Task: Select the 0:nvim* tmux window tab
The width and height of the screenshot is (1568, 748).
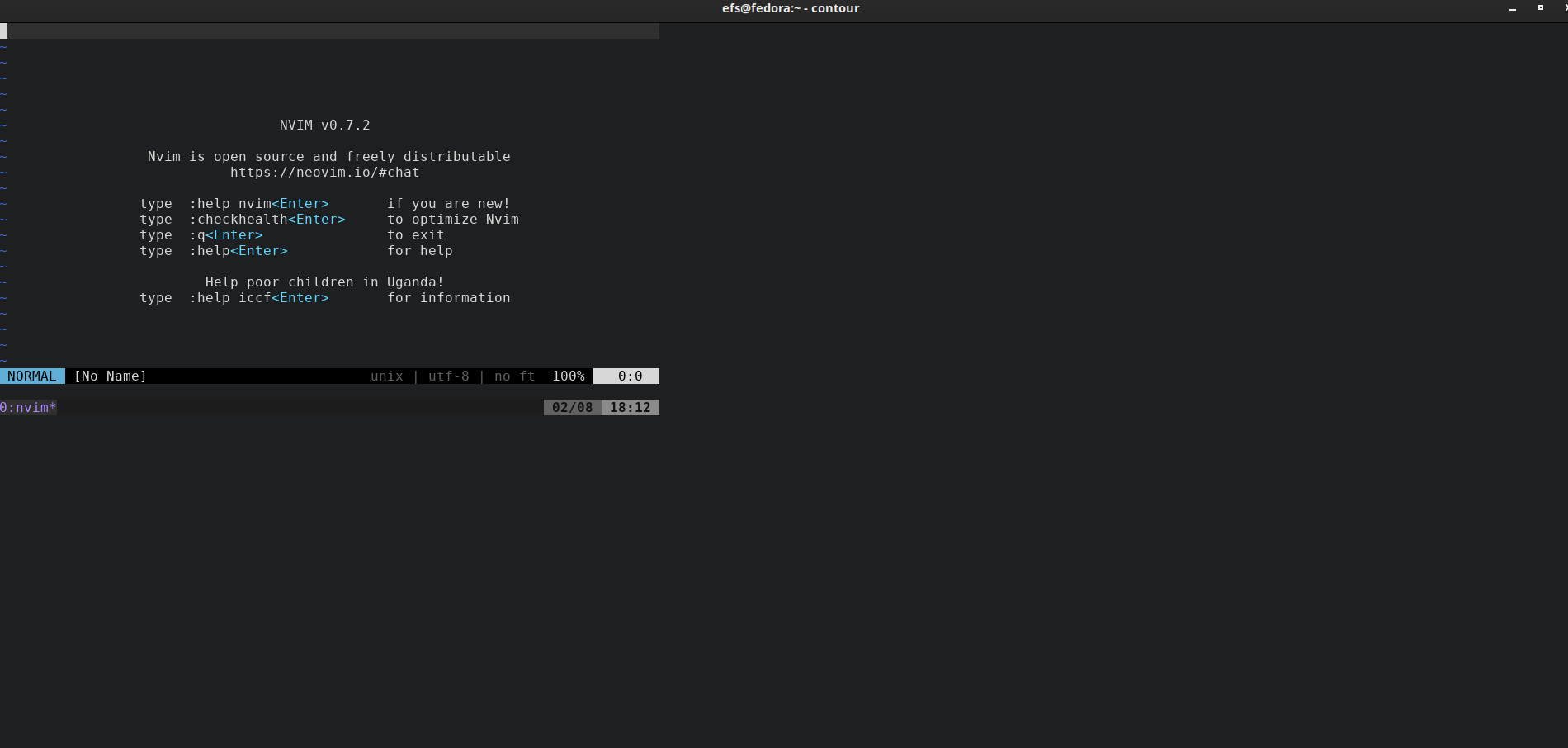Action: tap(28, 407)
